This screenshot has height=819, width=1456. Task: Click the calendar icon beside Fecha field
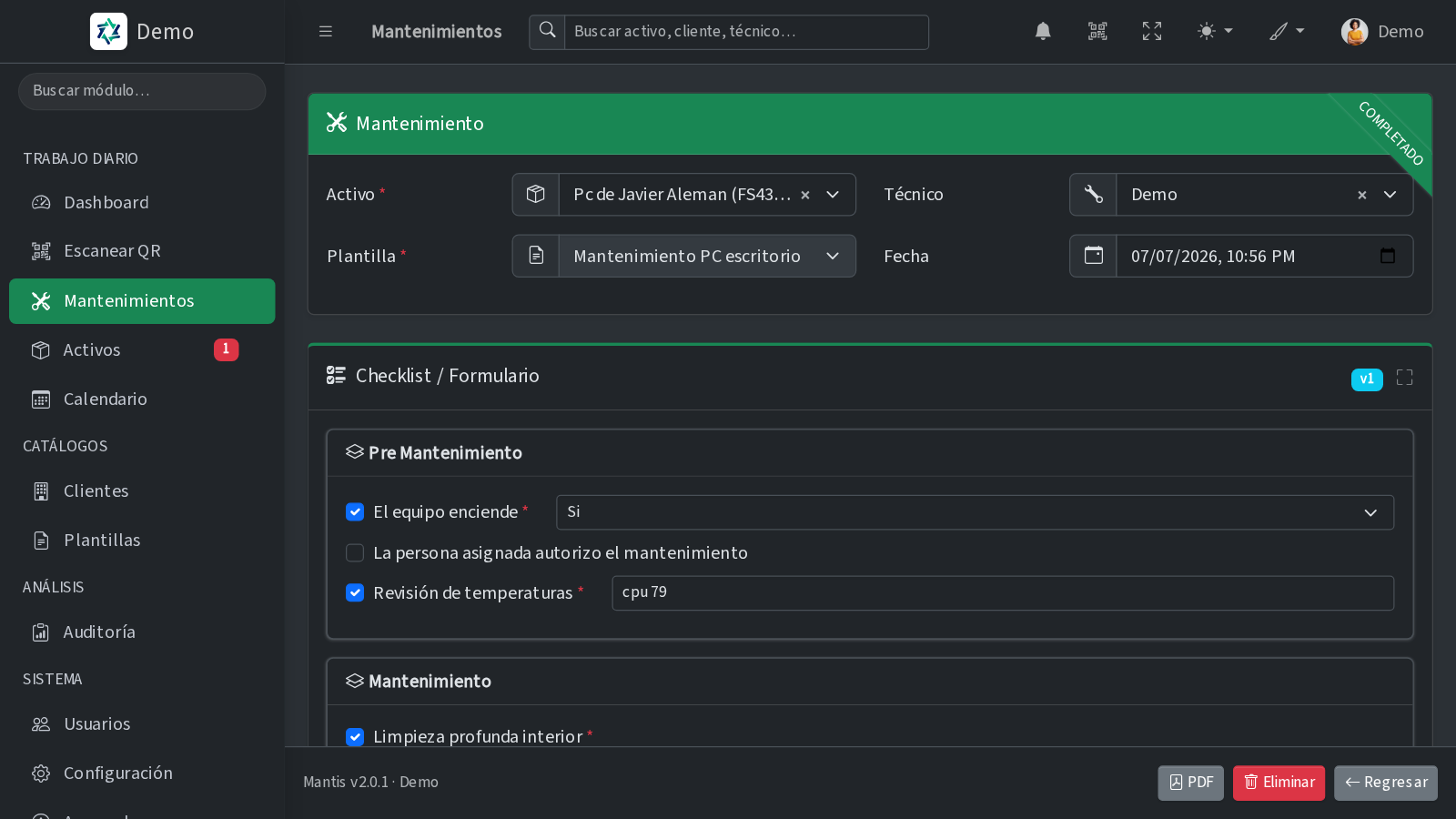1093,256
